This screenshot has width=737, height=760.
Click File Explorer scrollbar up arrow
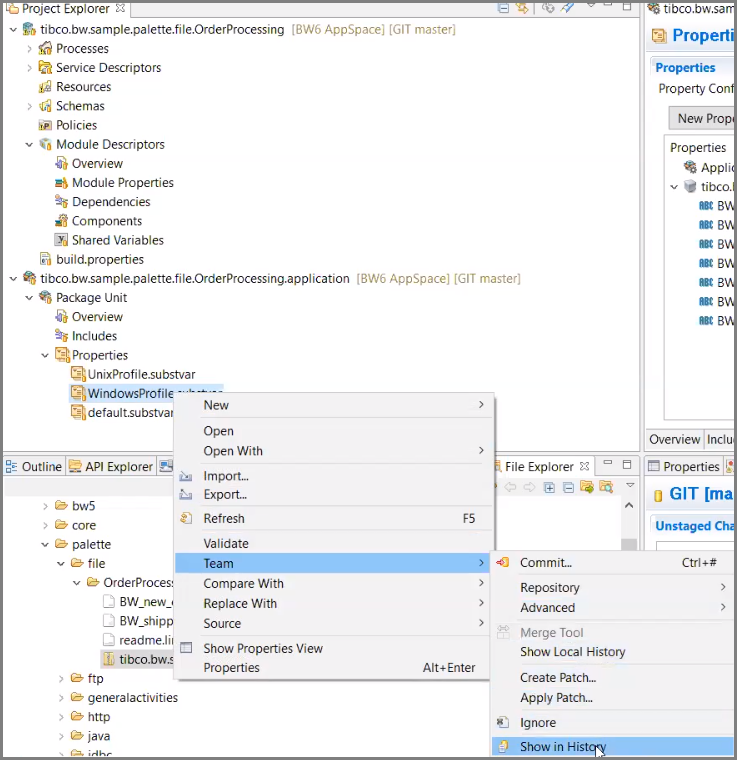click(x=629, y=505)
